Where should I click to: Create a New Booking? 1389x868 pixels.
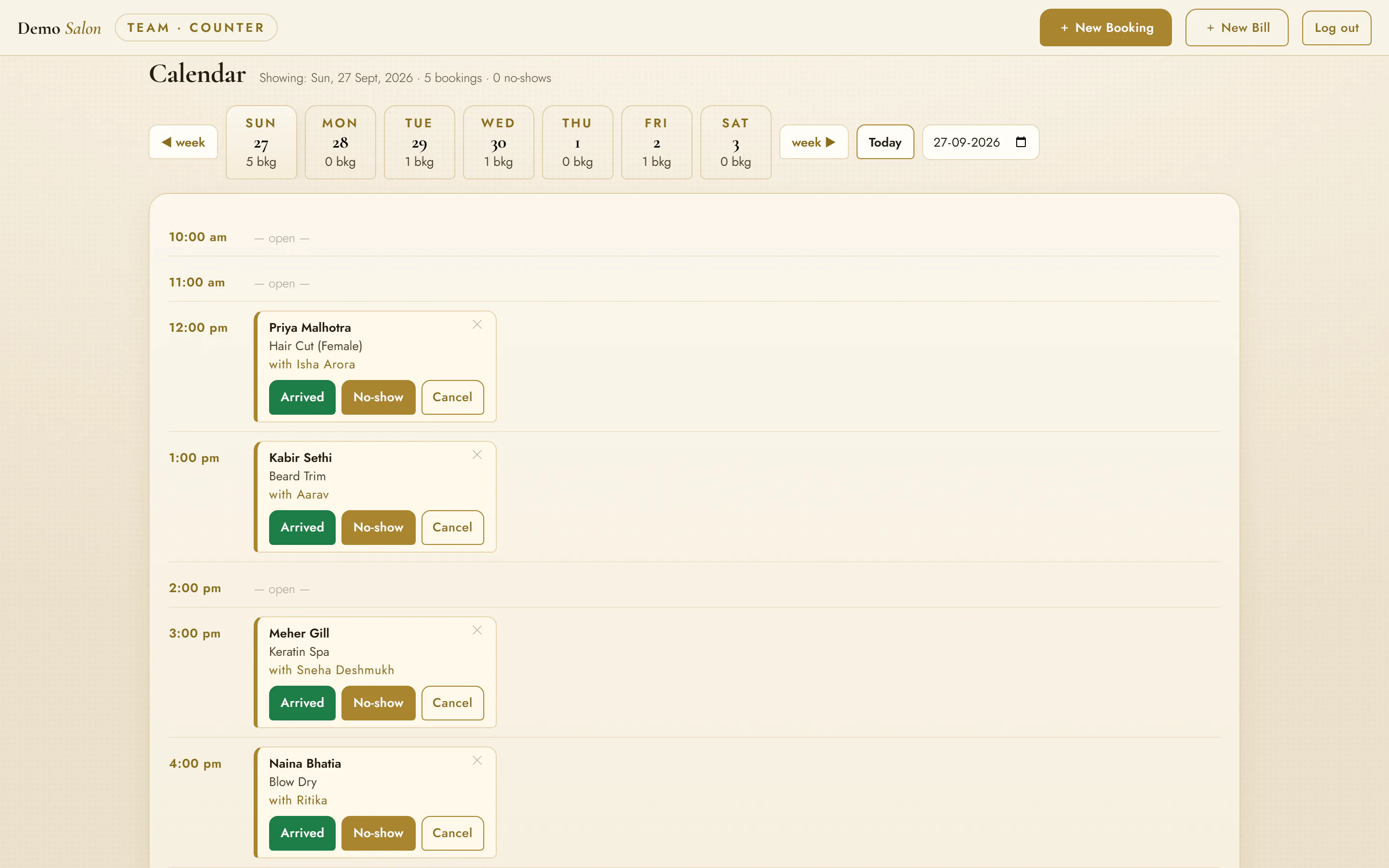point(1105,27)
